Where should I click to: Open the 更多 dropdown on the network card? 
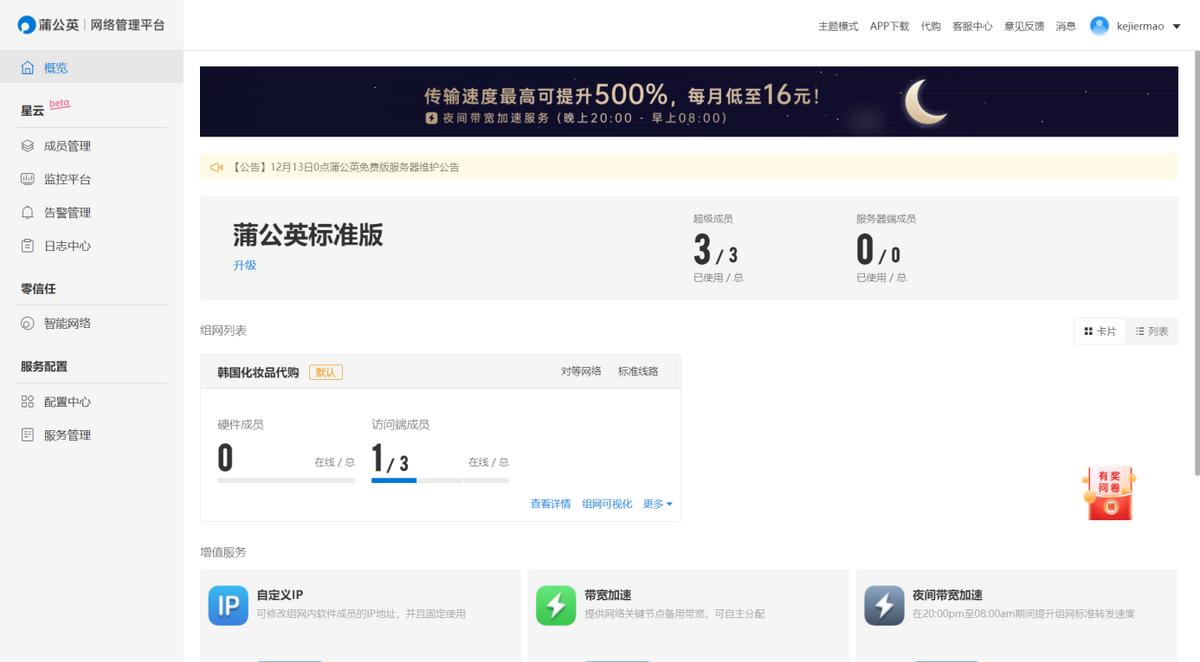(657, 503)
